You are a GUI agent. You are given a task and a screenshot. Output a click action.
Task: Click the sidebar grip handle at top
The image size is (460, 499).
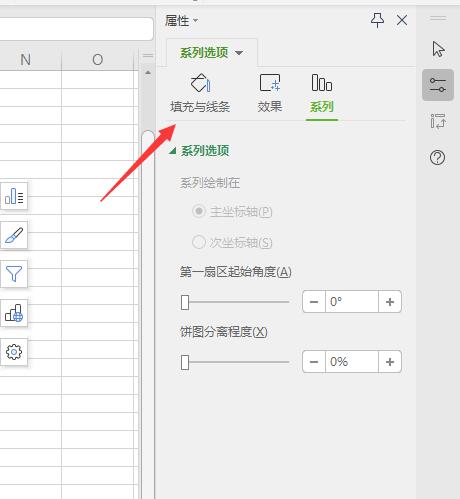[x=438, y=18]
